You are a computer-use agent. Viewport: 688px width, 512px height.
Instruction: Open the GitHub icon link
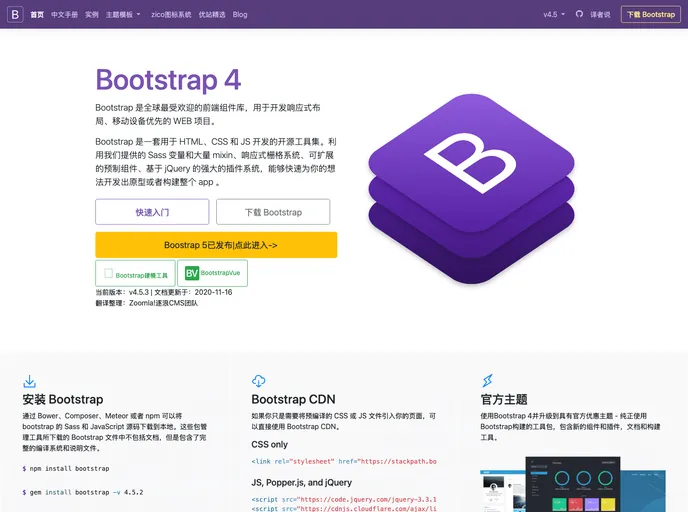click(579, 14)
